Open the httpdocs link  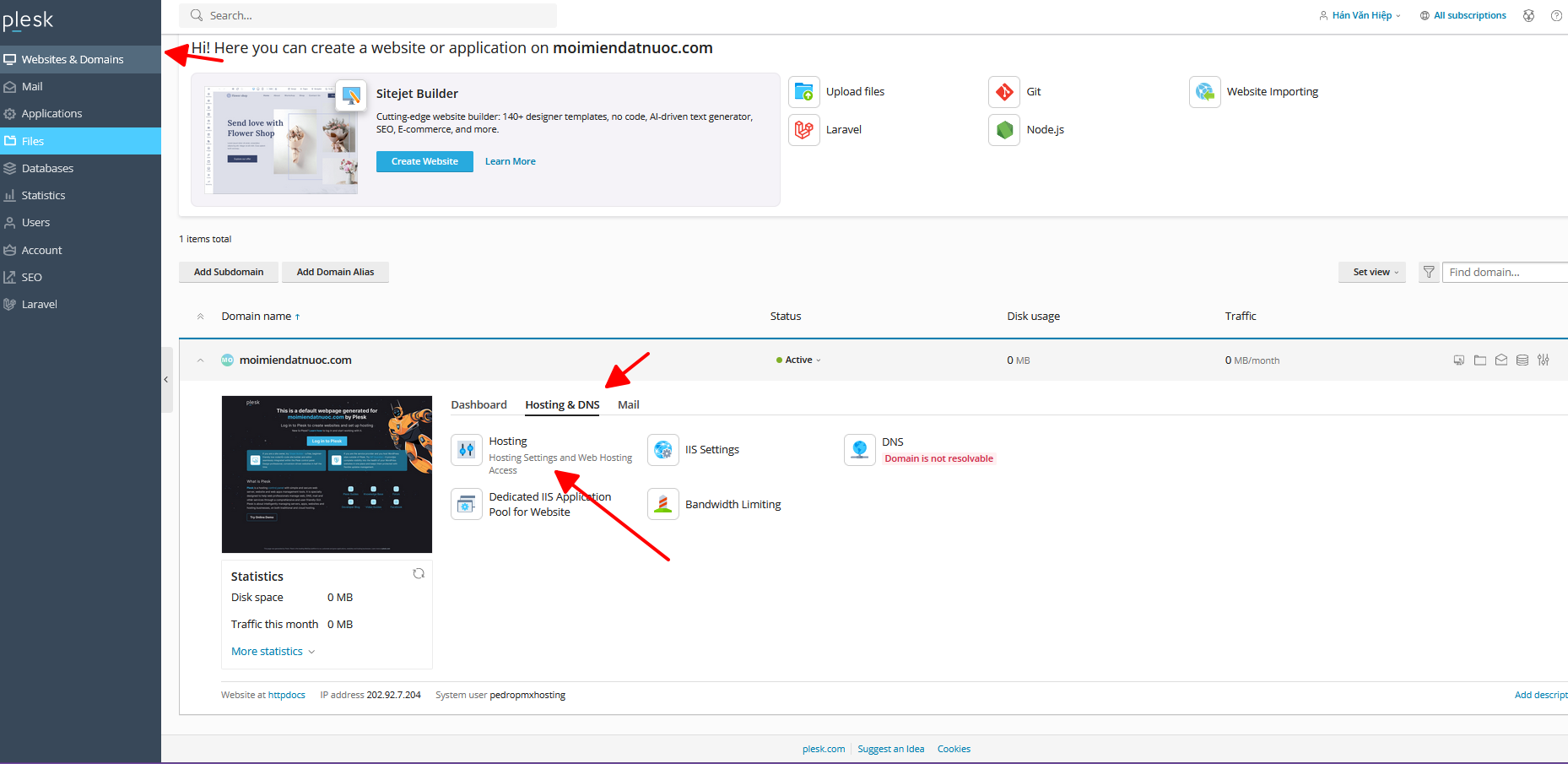point(287,695)
